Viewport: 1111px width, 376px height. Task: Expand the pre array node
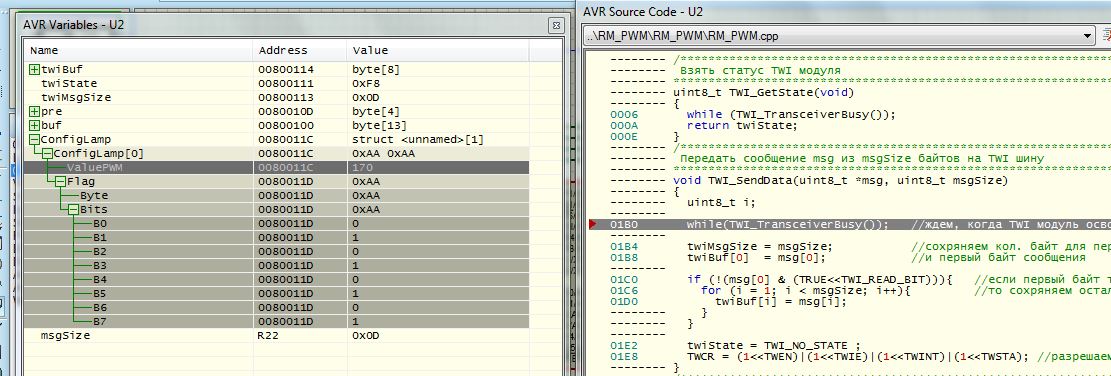pyautogui.click(x=34, y=111)
